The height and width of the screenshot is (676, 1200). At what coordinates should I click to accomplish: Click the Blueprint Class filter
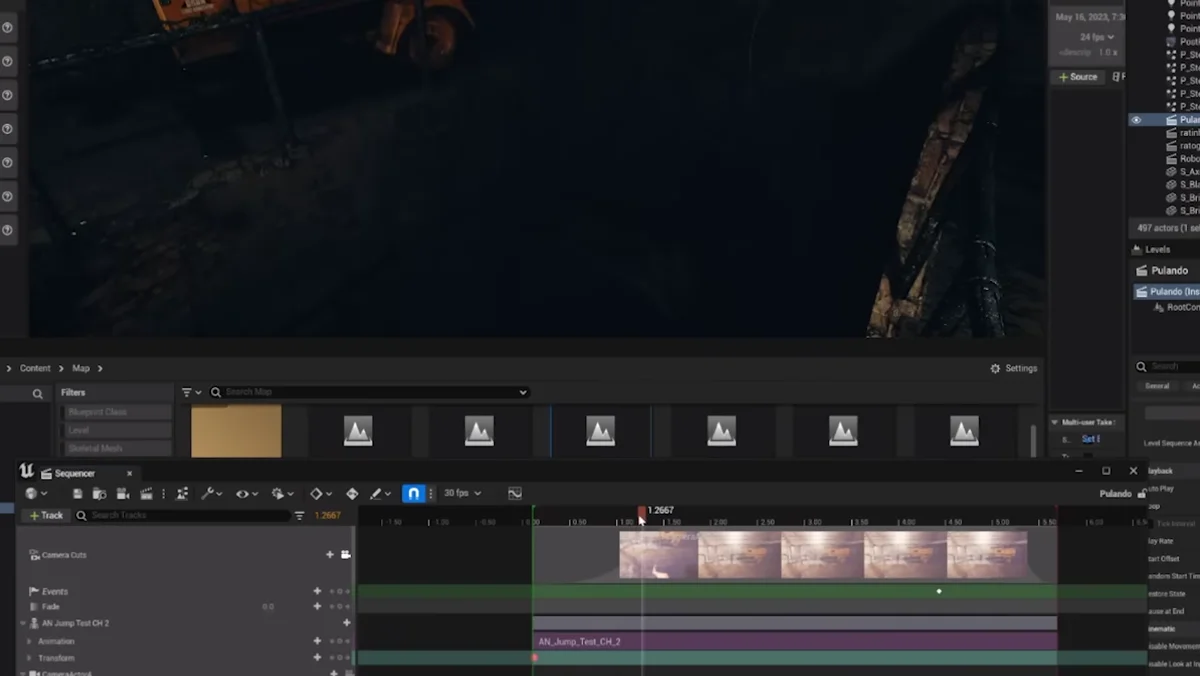[117, 412]
